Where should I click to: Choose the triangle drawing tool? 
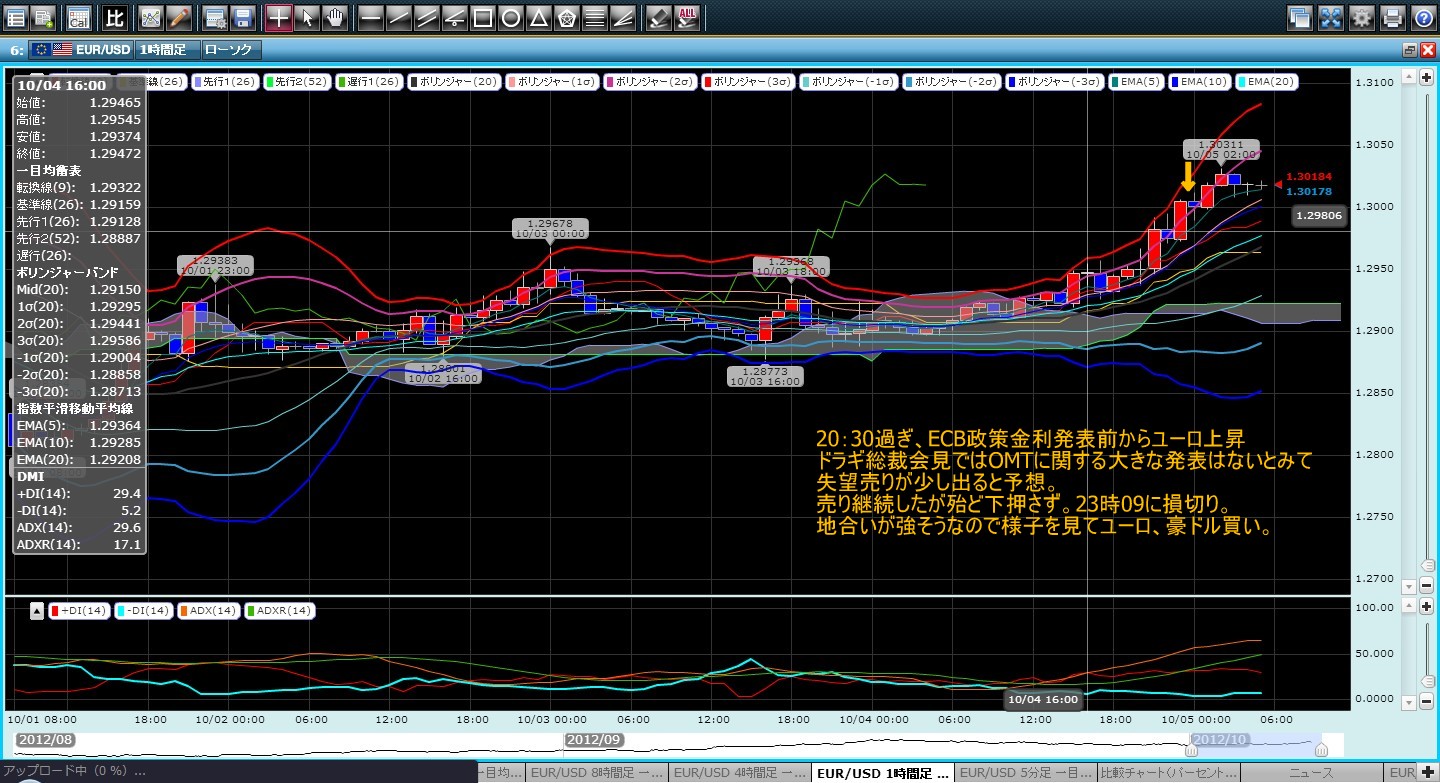(538, 17)
